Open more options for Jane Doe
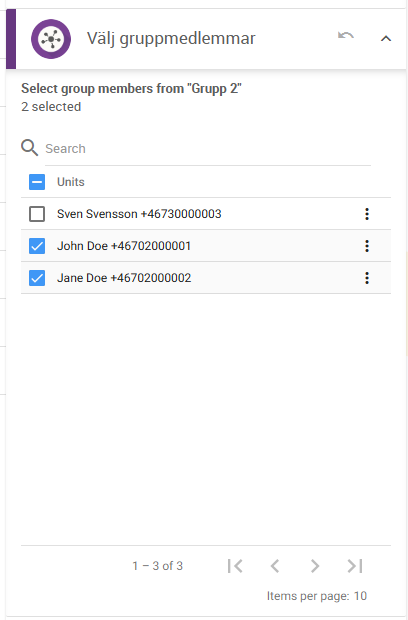Screen dimensions: 408x620 (367, 278)
